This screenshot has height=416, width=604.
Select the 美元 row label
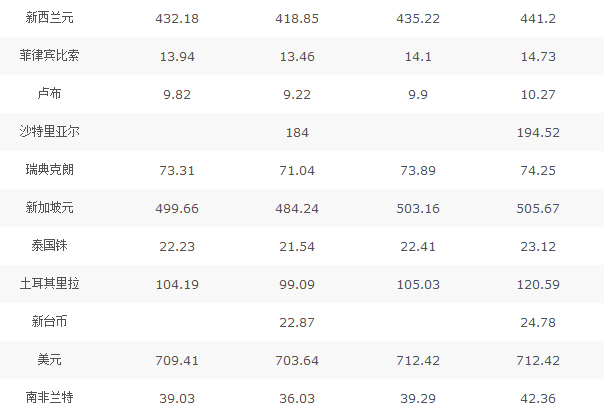point(50,360)
